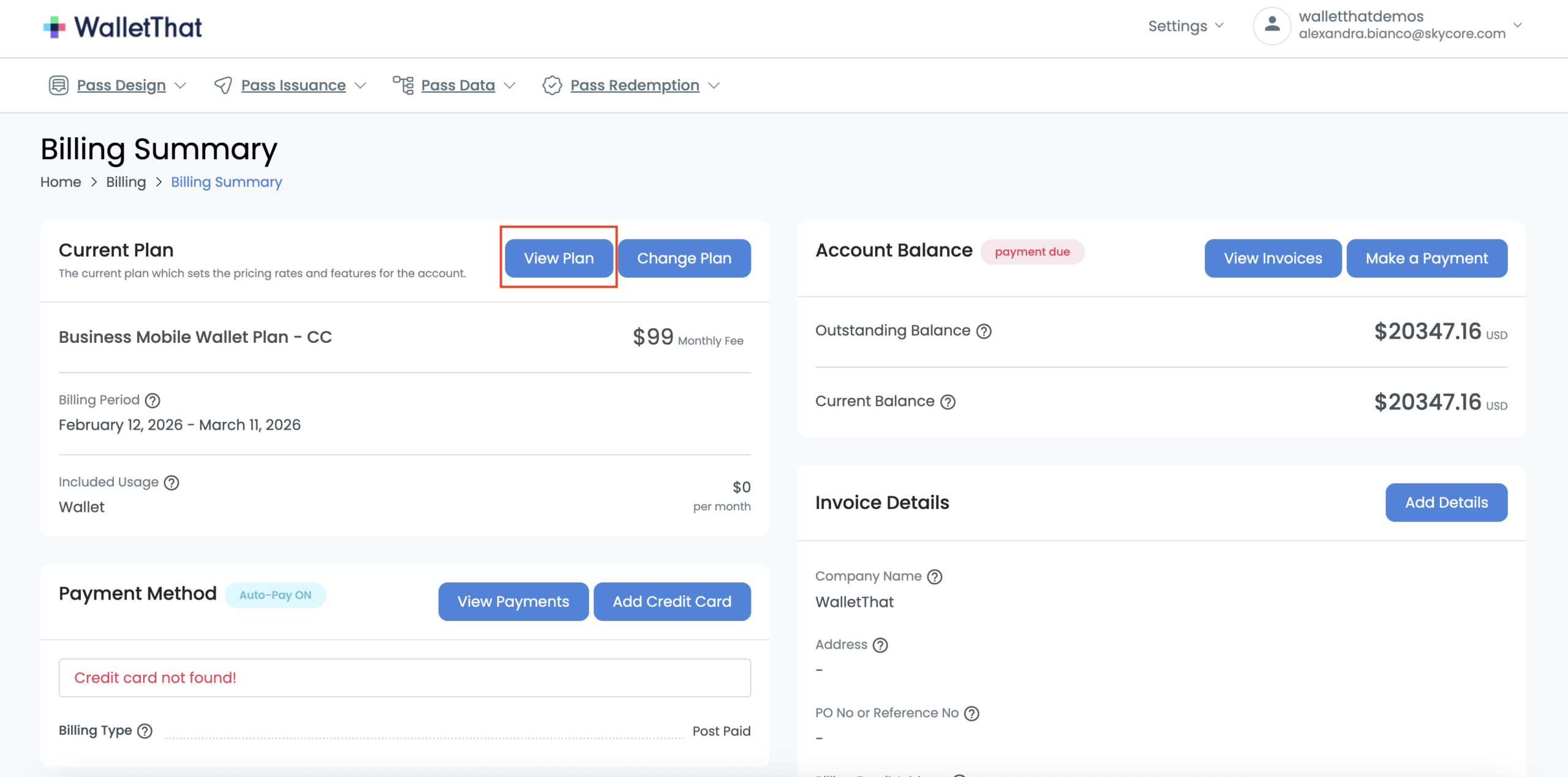Click the Included Usage help icon
Viewport: 1568px width, 777px height.
point(172,482)
